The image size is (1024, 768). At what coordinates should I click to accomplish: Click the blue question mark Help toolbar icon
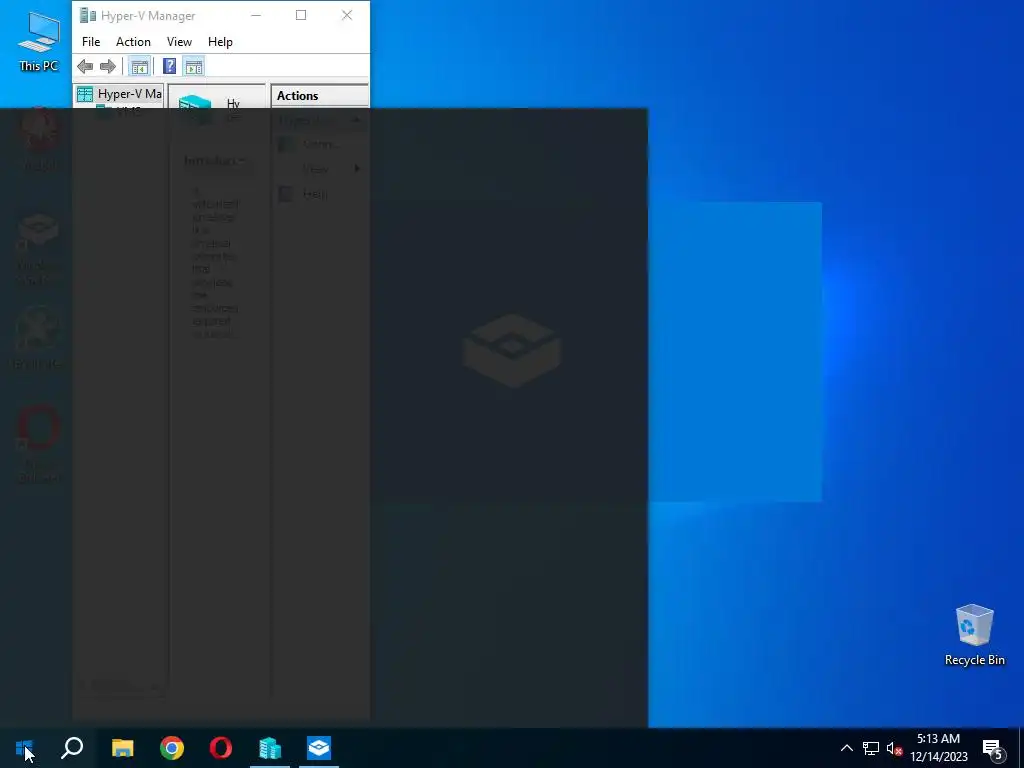pos(169,66)
